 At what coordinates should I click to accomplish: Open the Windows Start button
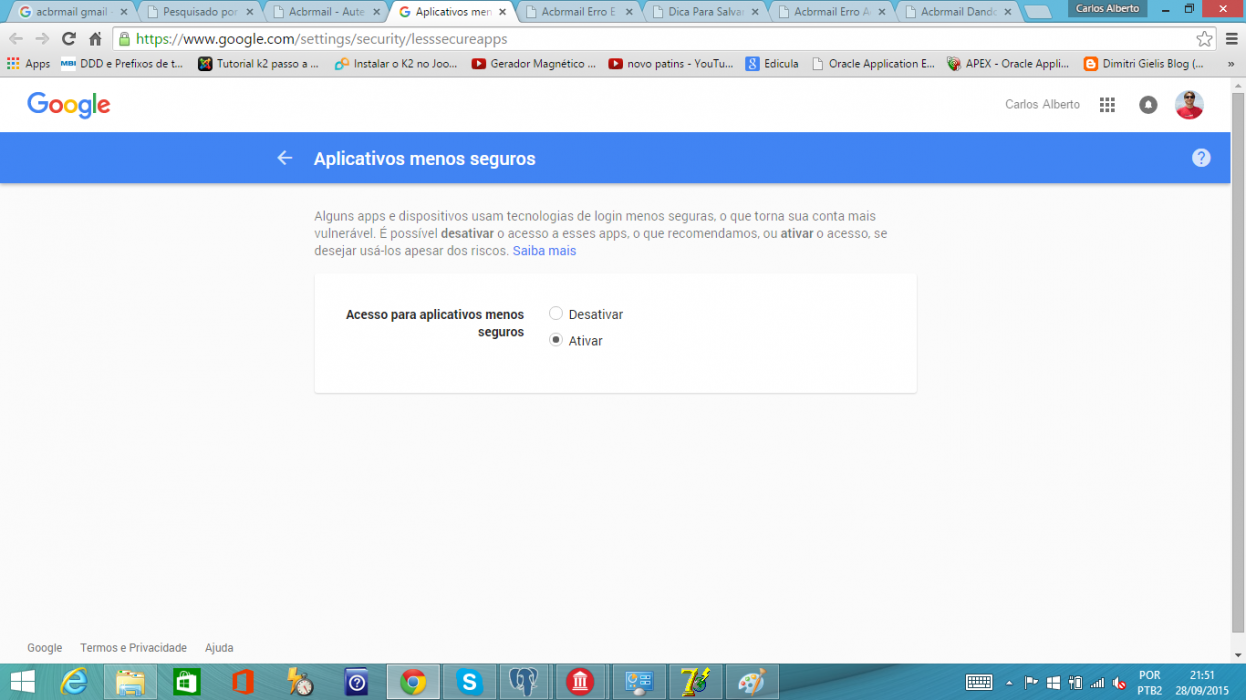[x=22, y=682]
